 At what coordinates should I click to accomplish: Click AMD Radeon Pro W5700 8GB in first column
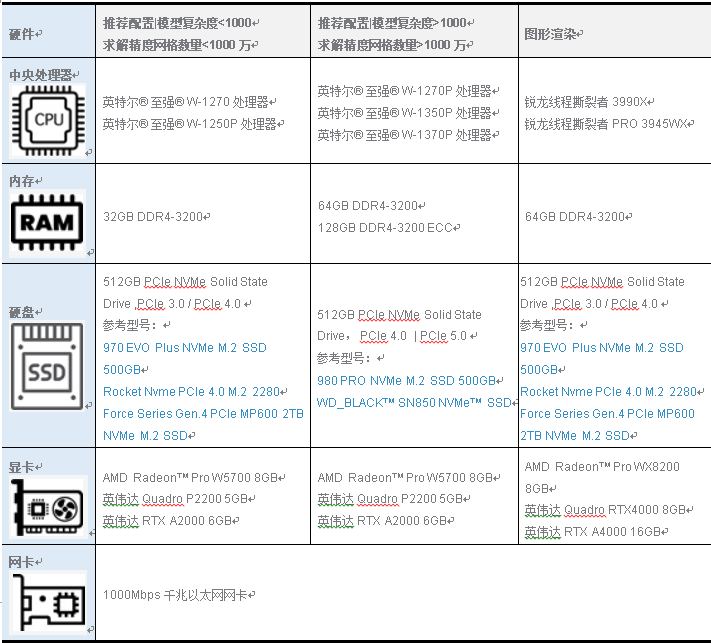coord(190,477)
